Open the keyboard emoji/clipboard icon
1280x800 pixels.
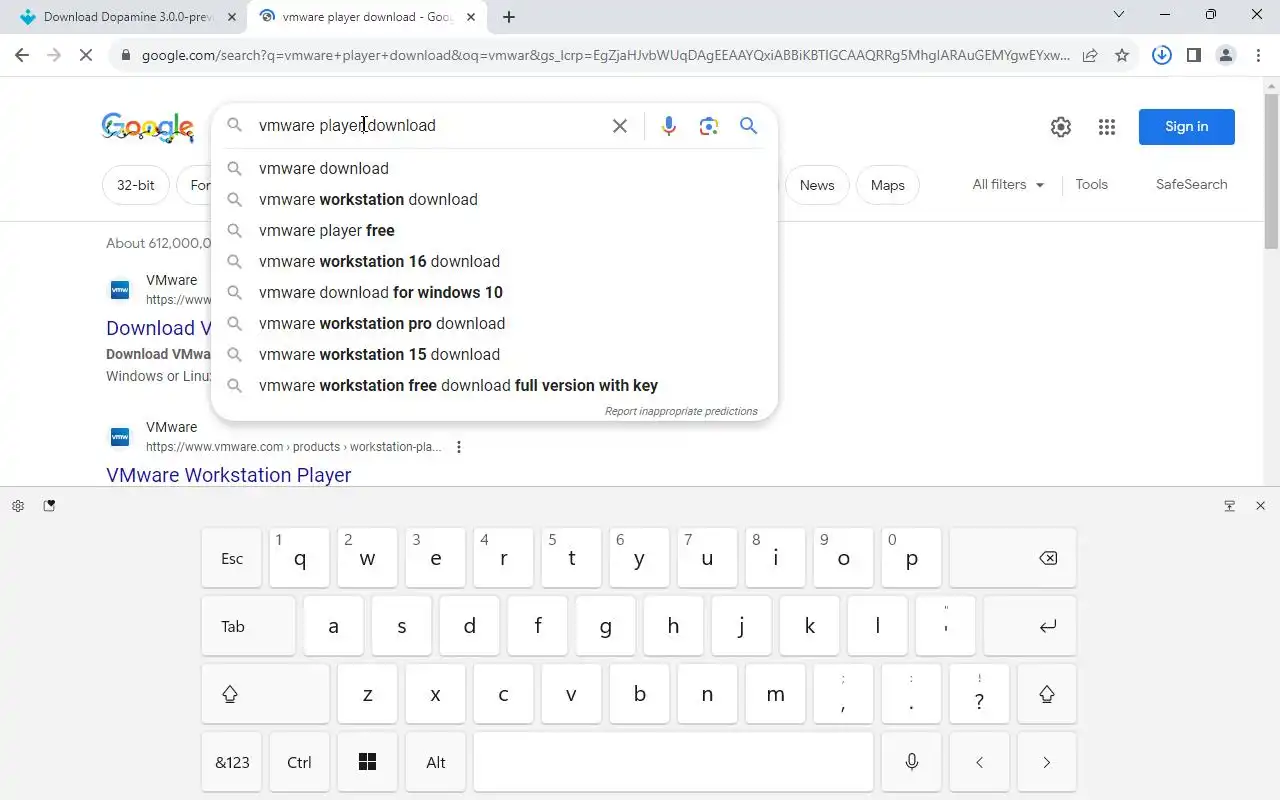(49, 506)
